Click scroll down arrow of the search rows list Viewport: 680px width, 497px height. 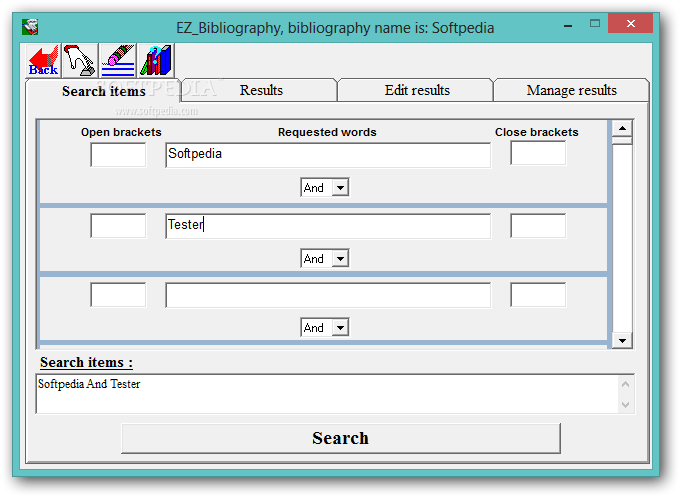pyautogui.click(x=622, y=340)
